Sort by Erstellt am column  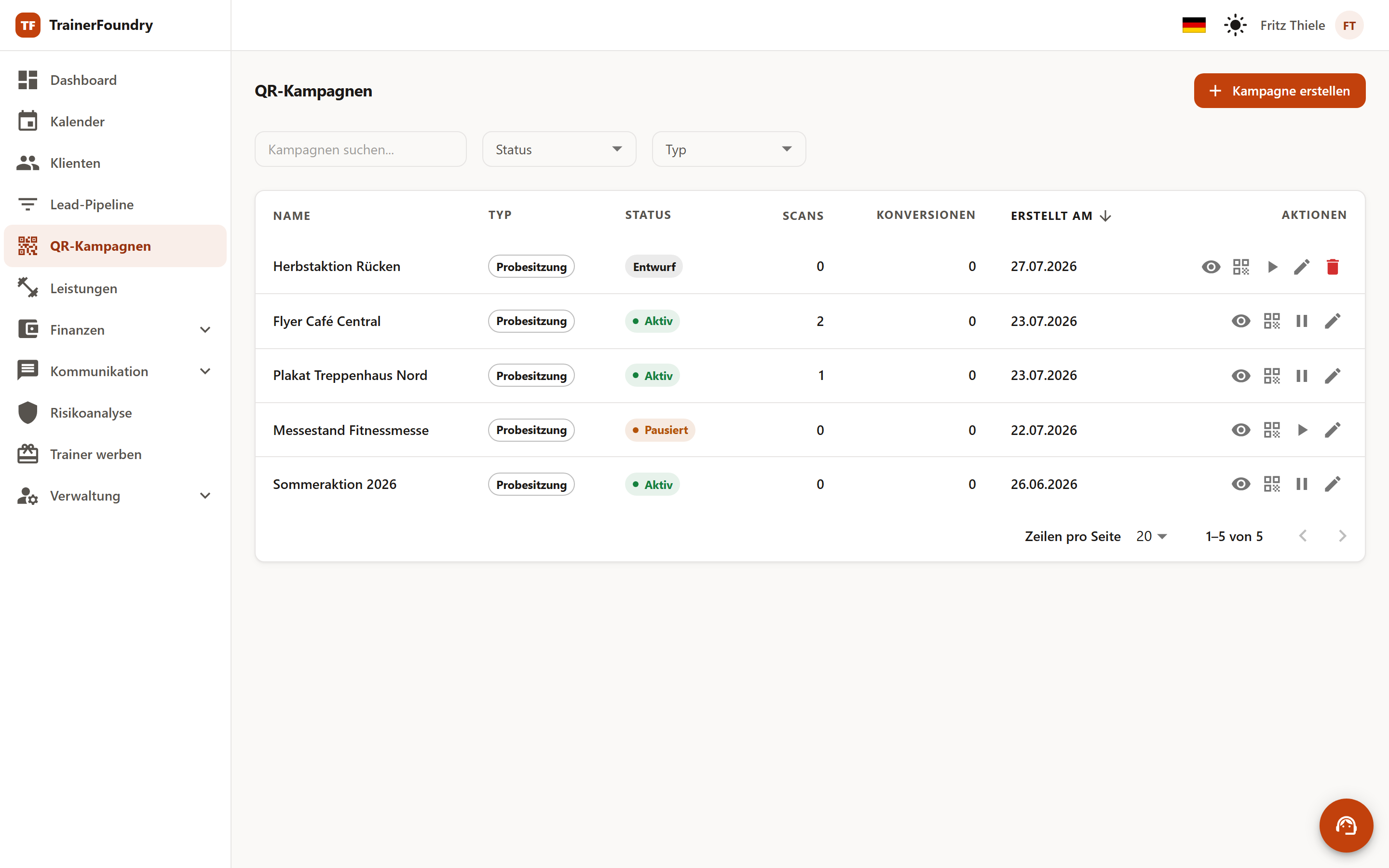tap(1061, 216)
